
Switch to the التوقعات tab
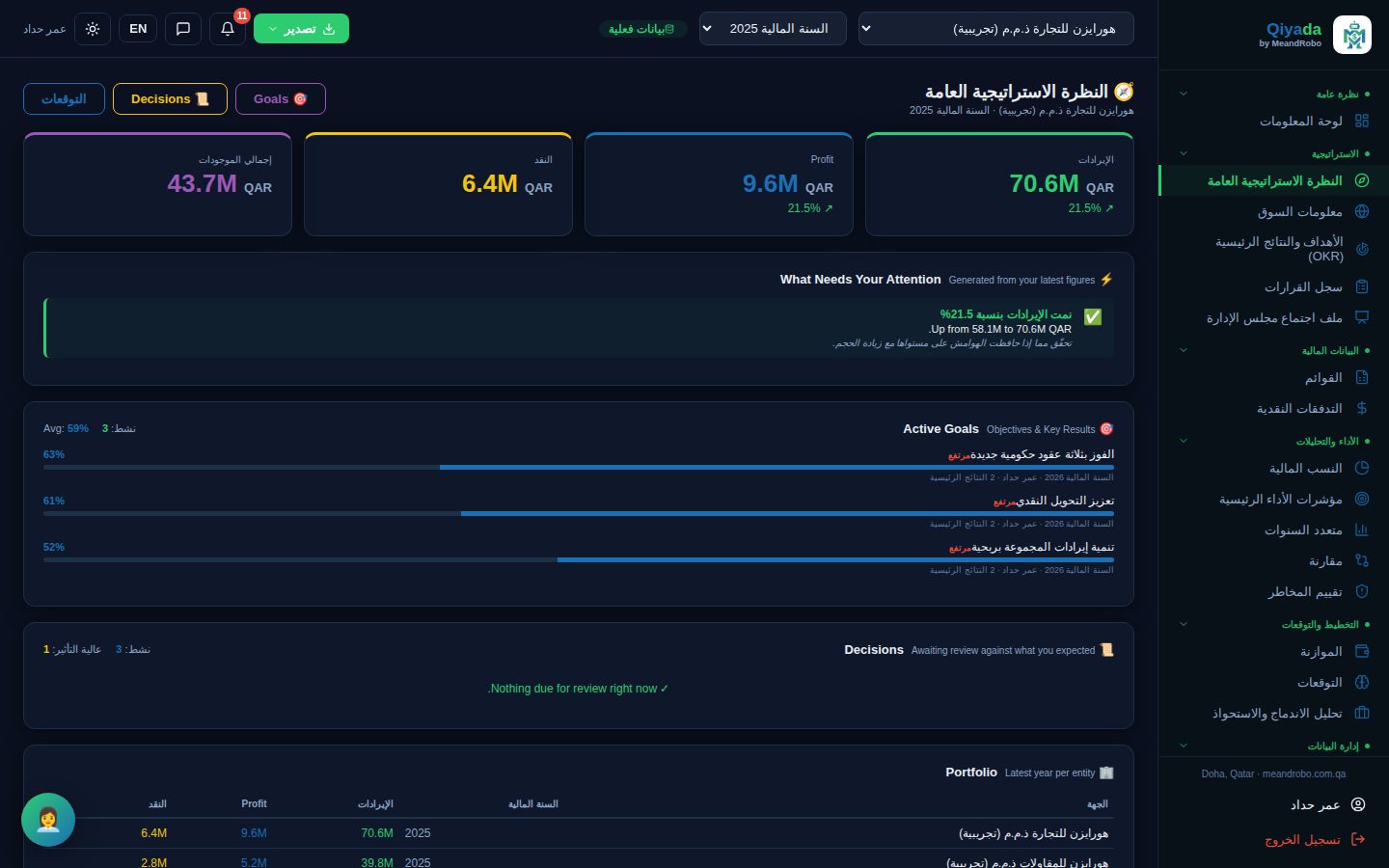tap(64, 98)
